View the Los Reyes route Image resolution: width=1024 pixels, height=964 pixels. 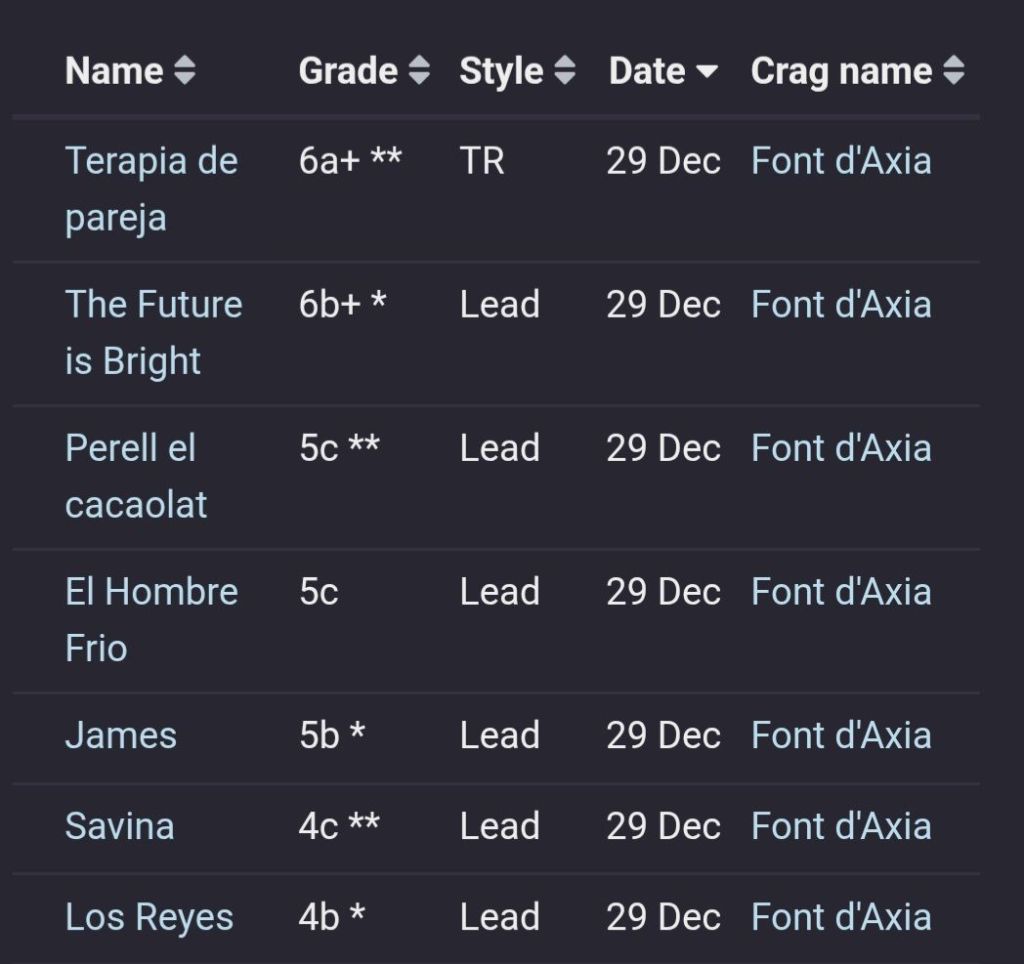(x=149, y=918)
